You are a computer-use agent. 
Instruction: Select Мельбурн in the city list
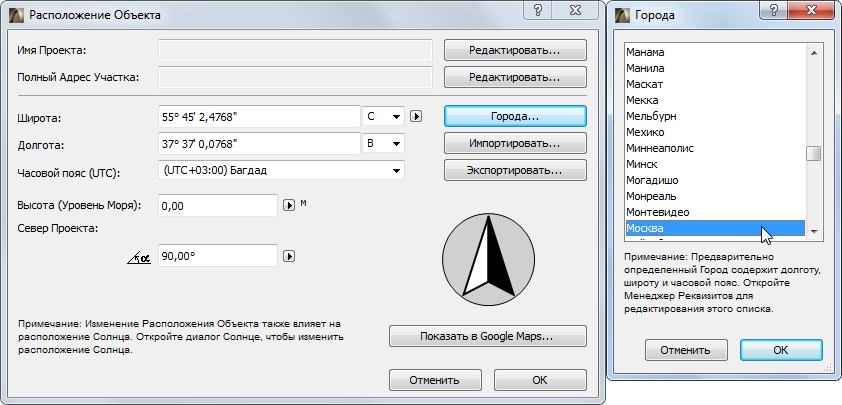point(715,116)
